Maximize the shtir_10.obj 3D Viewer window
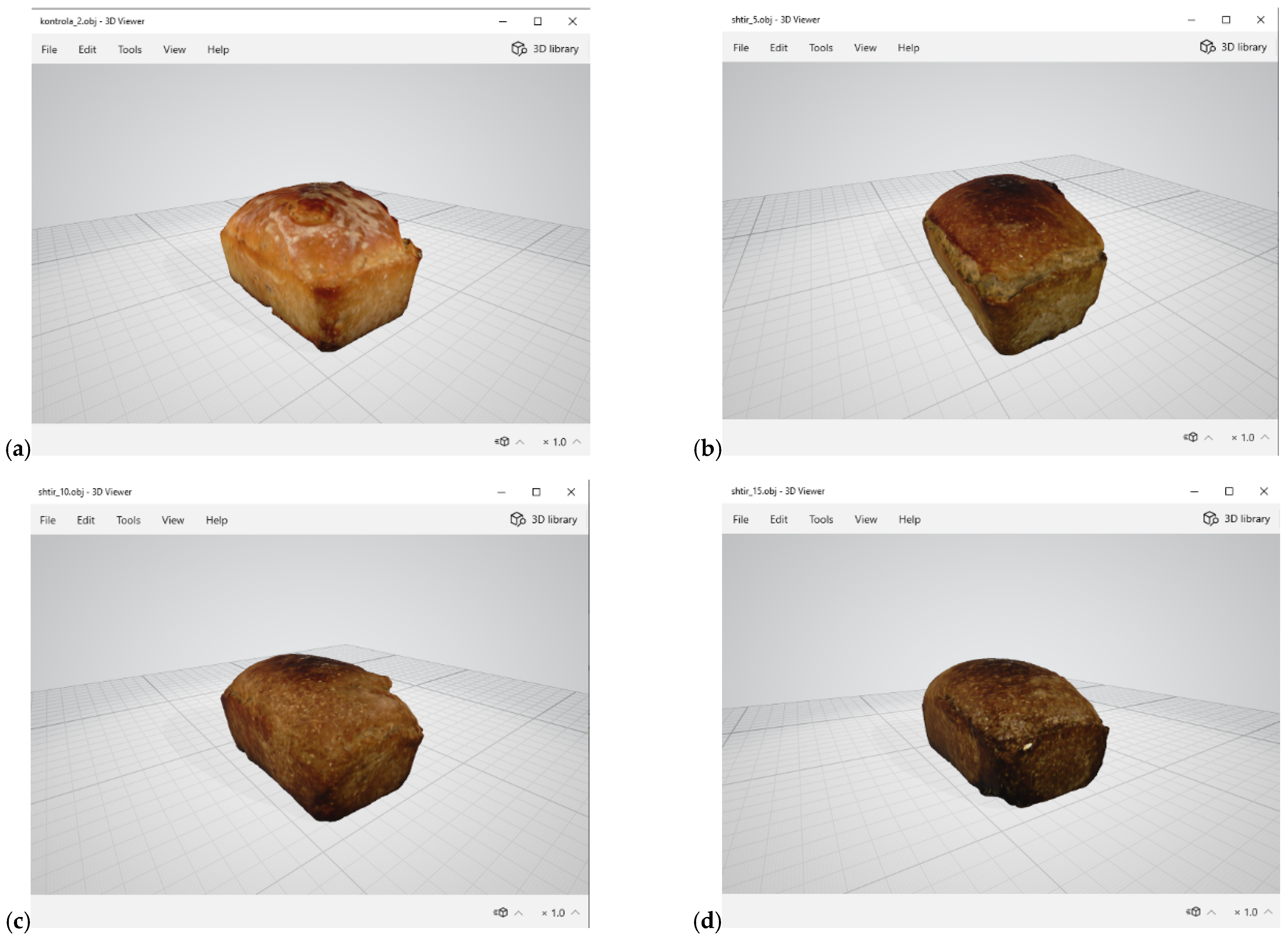 pyautogui.click(x=536, y=492)
